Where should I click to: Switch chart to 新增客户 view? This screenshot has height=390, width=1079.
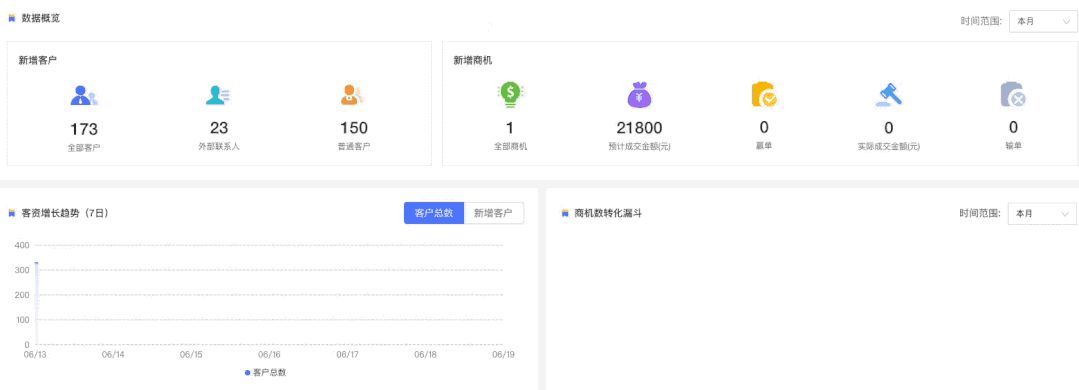tap(493, 213)
